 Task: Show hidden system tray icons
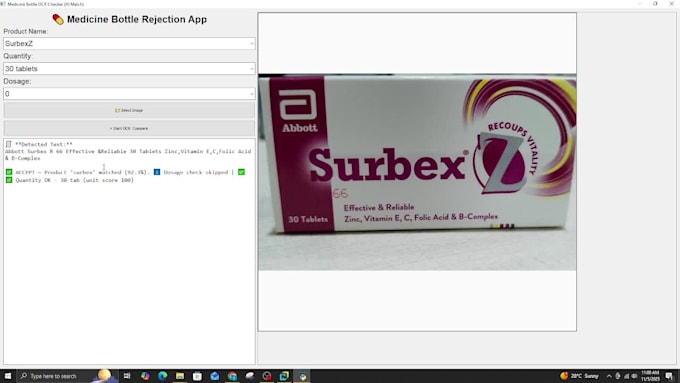pos(609,376)
